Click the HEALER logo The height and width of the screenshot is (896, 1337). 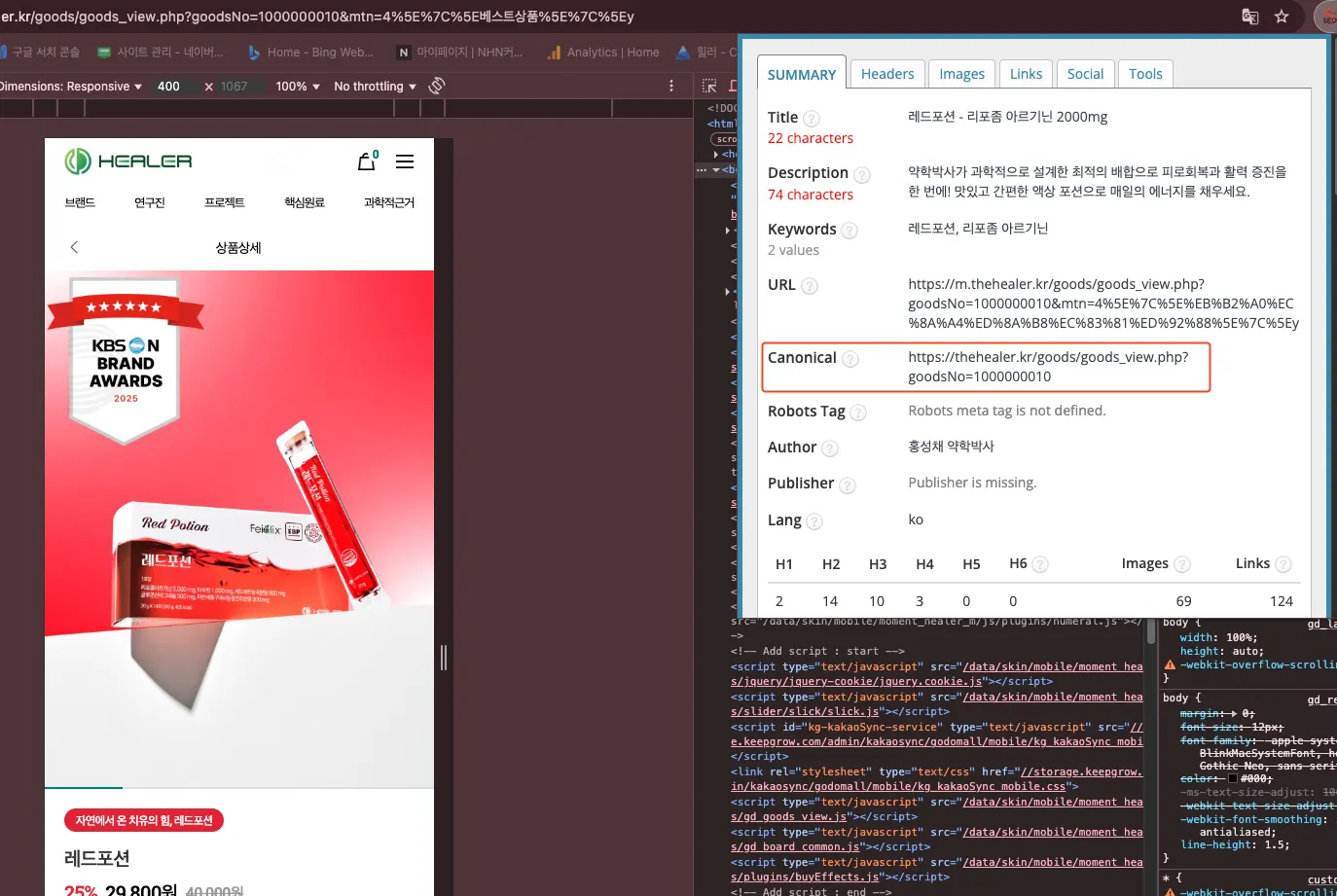(x=127, y=161)
